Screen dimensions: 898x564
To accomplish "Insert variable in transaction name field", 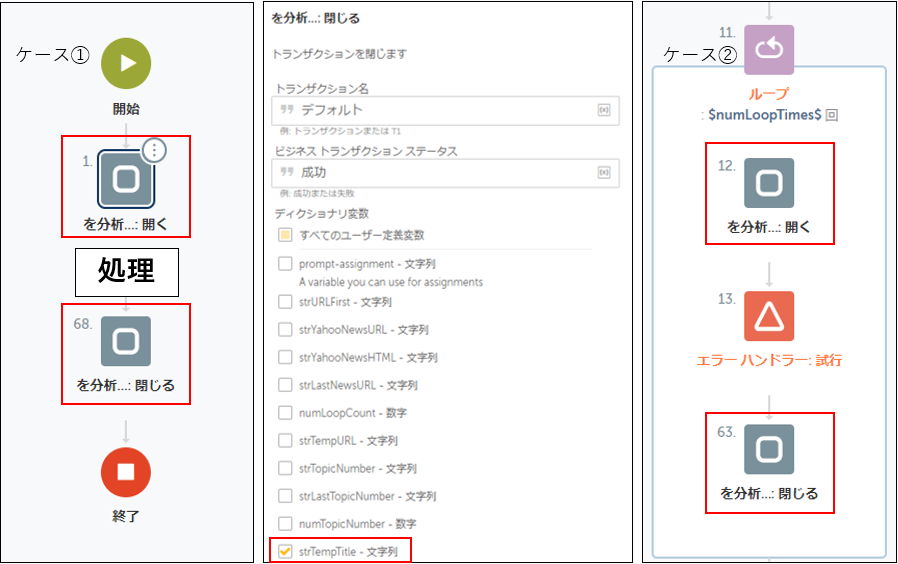I will pos(604,110).
